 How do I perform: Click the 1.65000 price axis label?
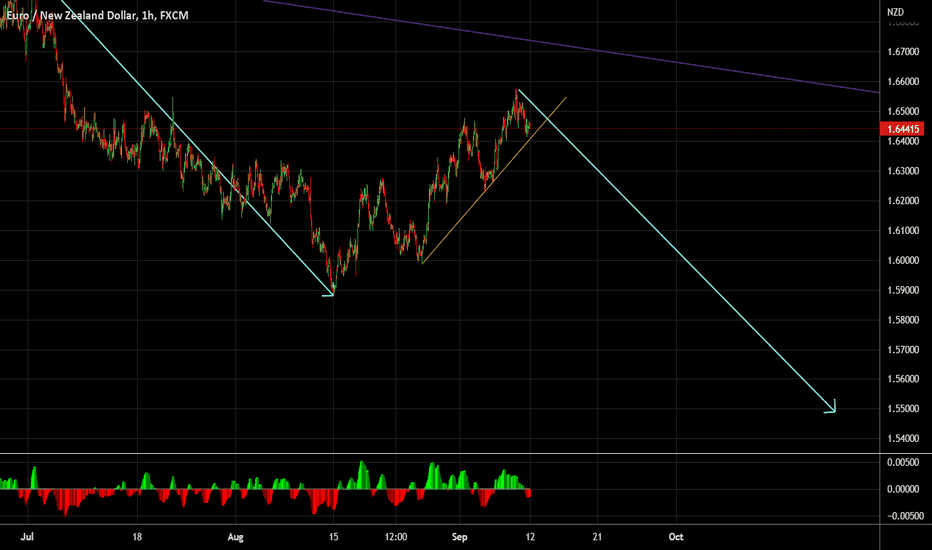click(x=903, y=111)
